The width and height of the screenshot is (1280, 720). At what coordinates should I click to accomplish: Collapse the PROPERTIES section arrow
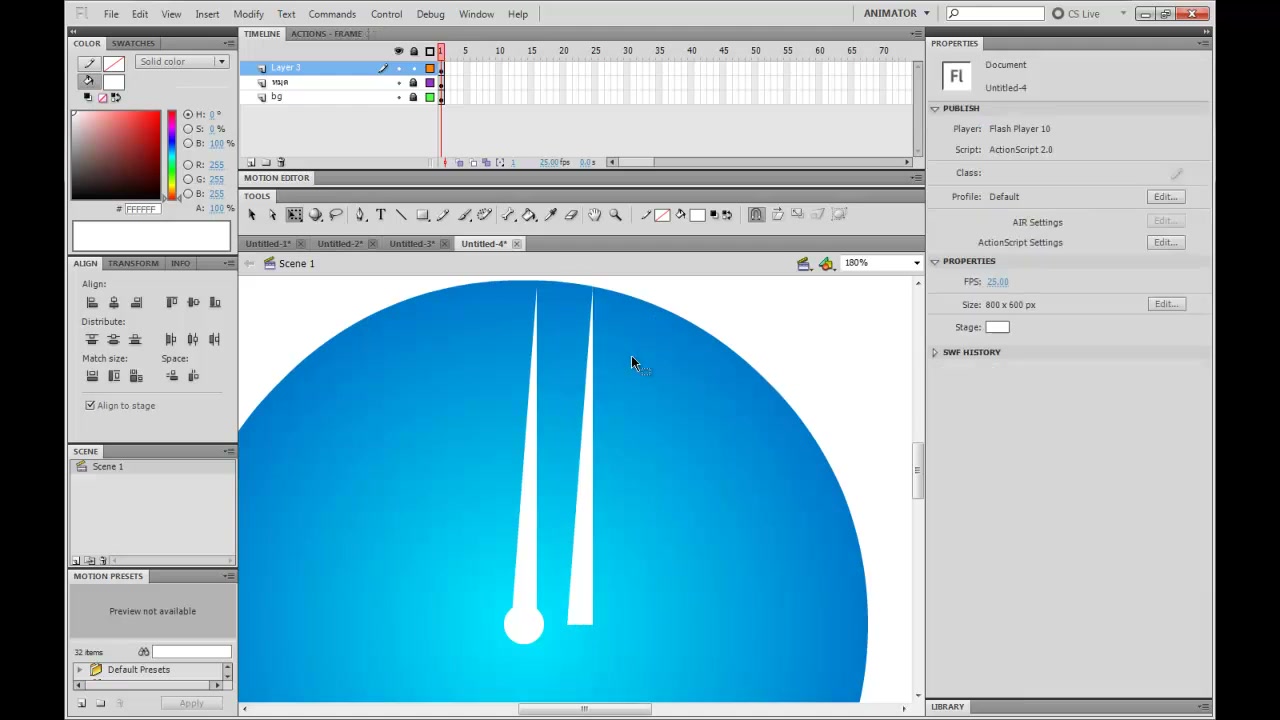935,261
